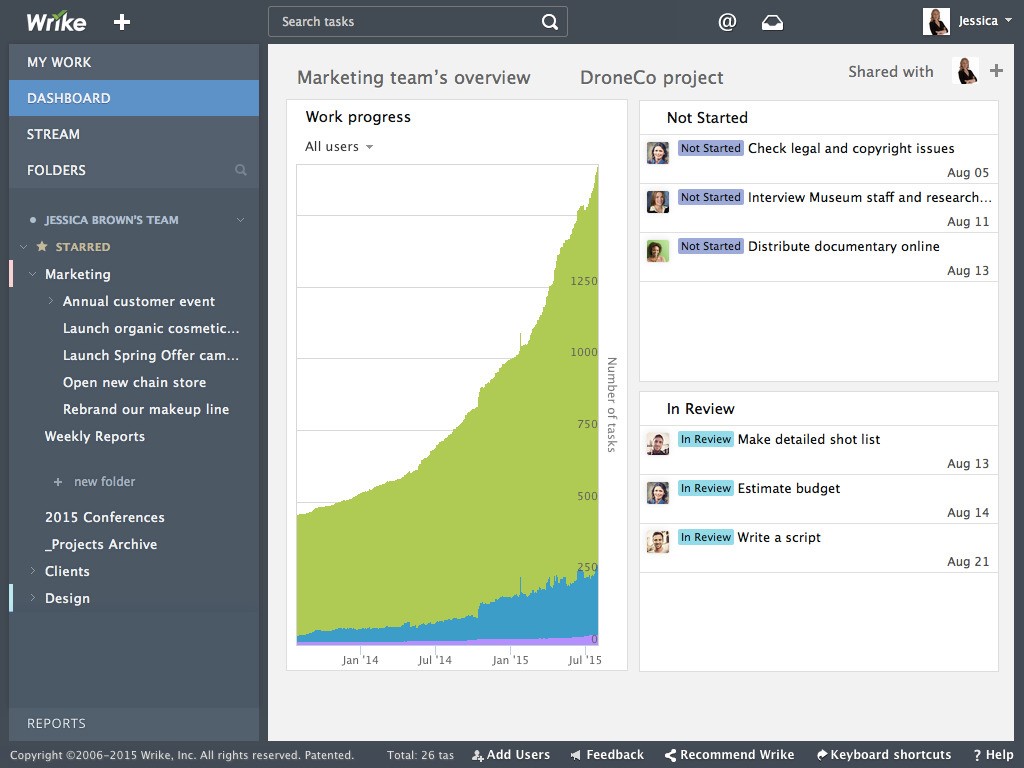Open the All users filter dropdown
The width and height of the screenshot is (1024, 768).
click(339, 147)
